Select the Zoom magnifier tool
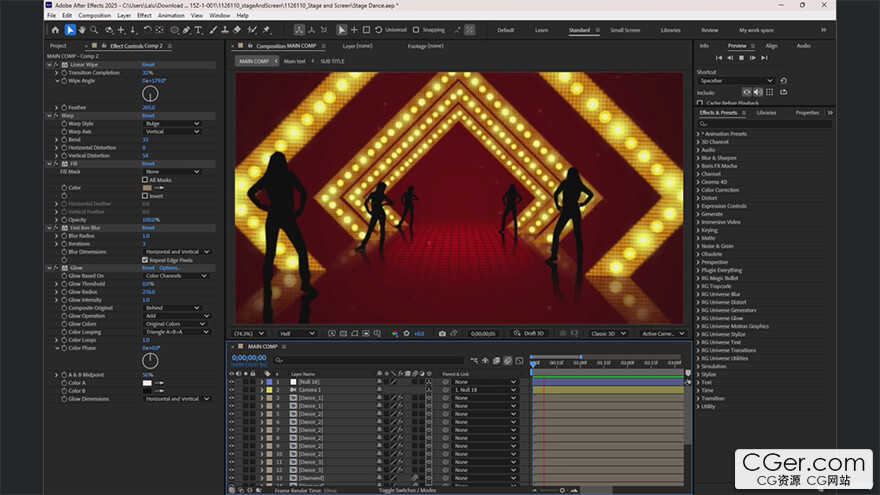Screen dimensions: 880x495 coord(96,30)
